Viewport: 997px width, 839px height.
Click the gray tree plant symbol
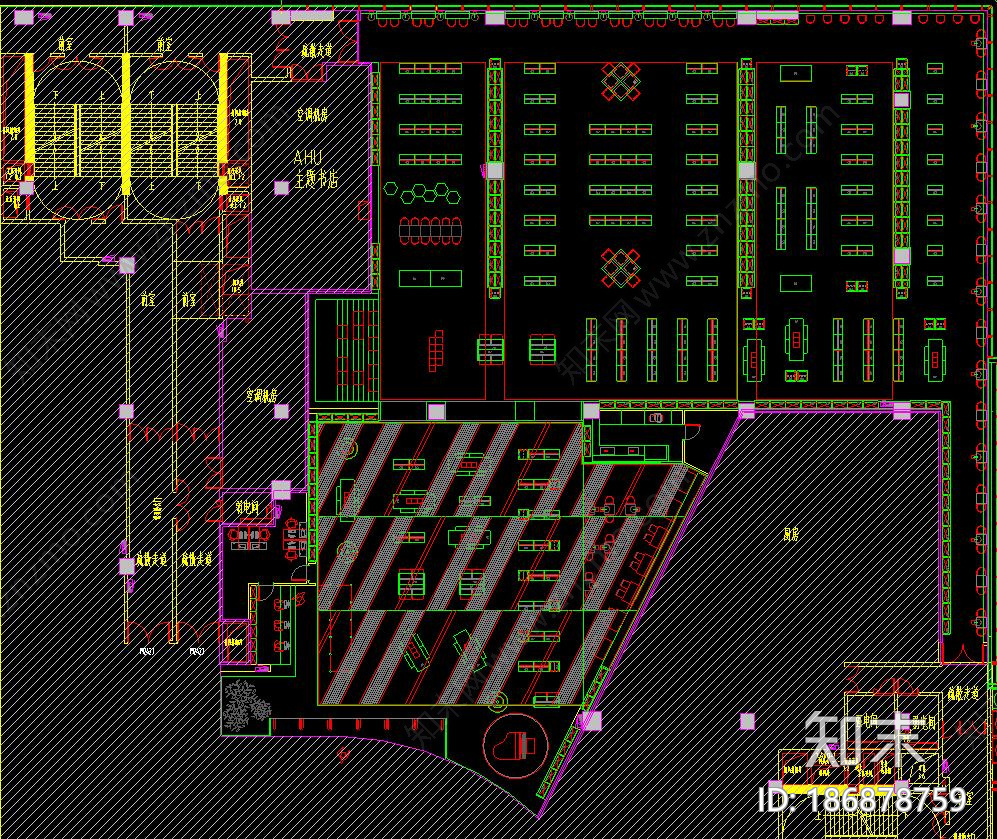click(x=247, y=706)
